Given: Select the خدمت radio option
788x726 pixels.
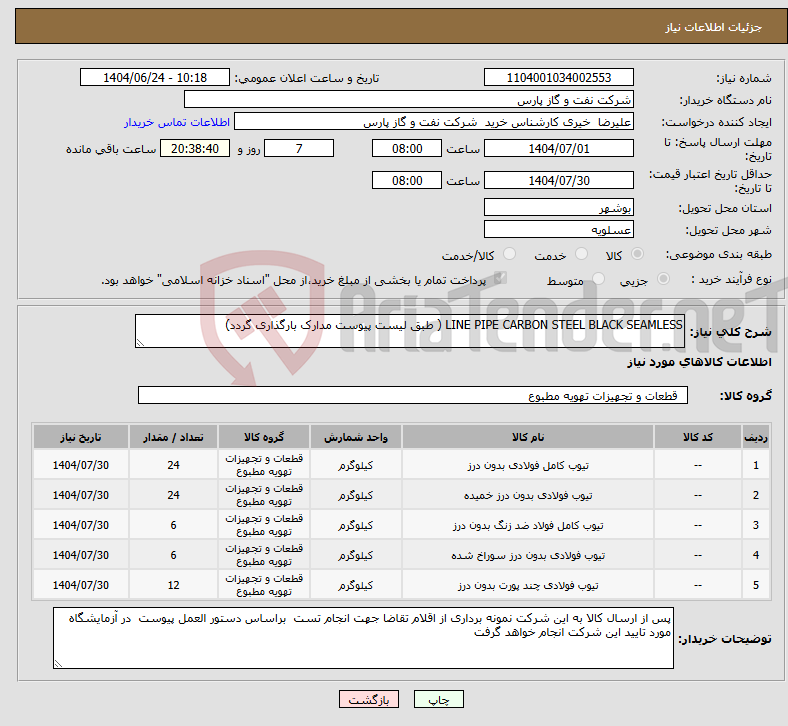Looking at the screenshot, I should click(578, 255).
